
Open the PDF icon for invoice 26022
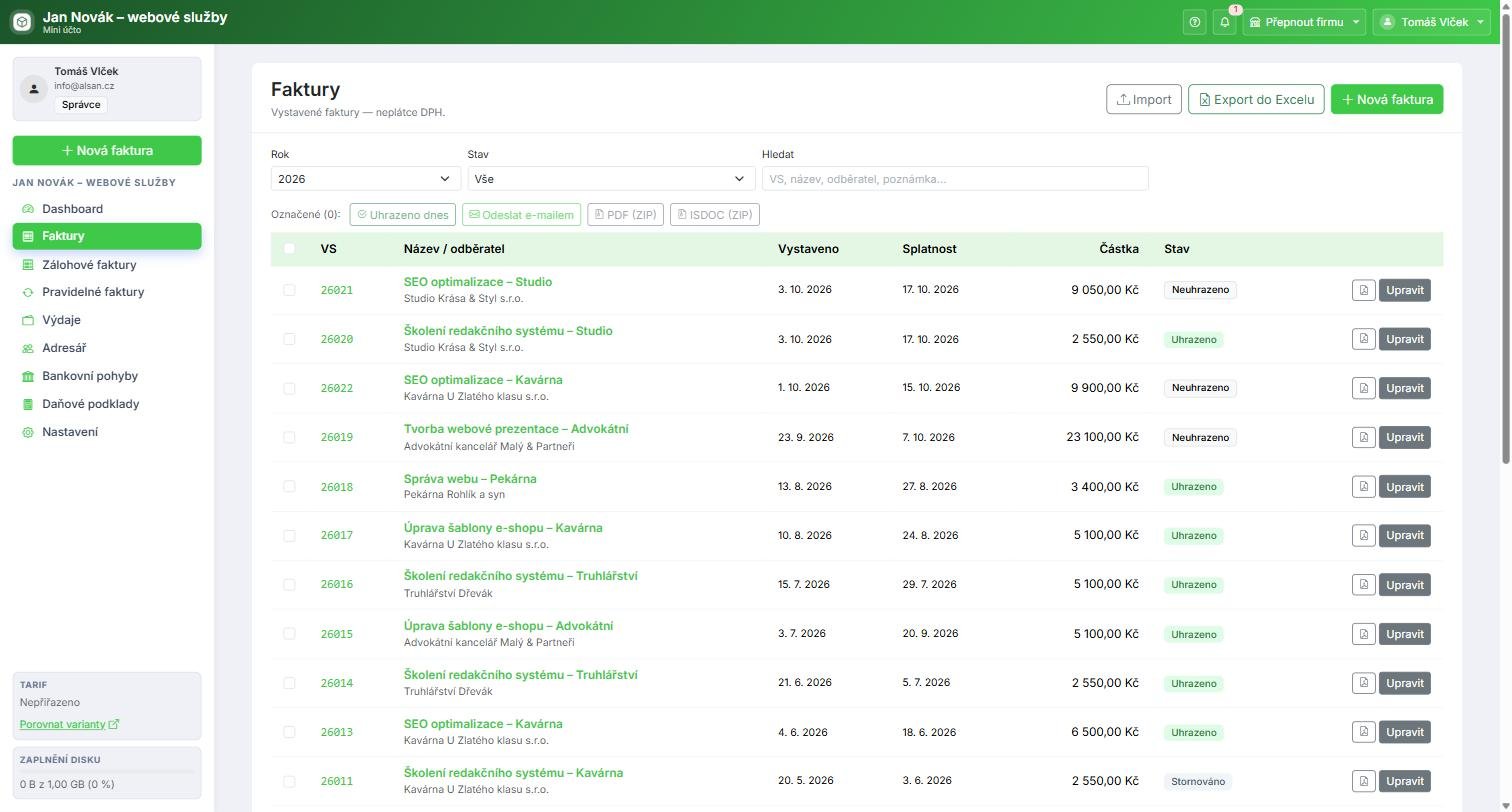(1363, 388)
